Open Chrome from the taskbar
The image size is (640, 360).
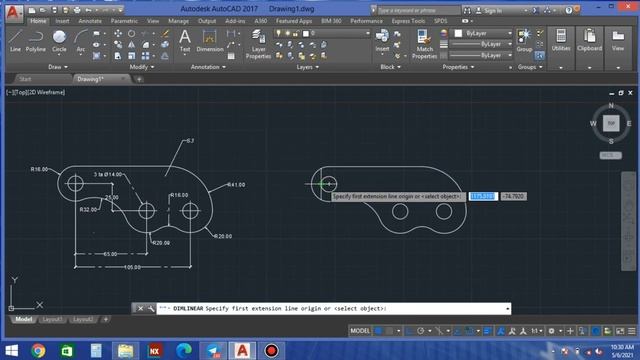(x=38, y=351)
